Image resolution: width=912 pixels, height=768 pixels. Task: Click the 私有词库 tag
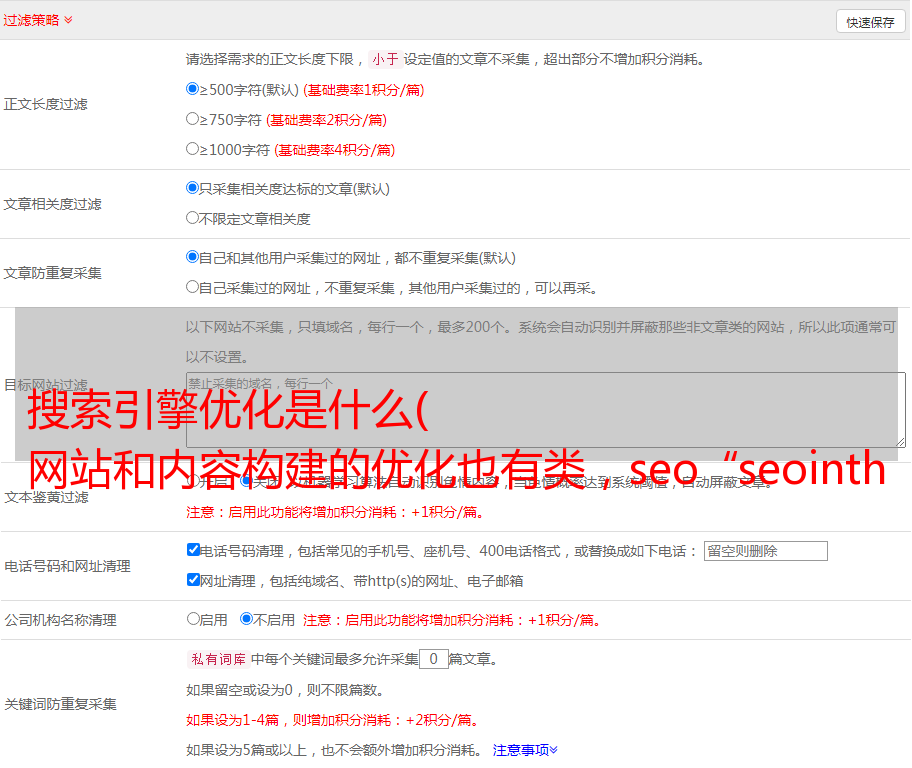coord(218,659)
